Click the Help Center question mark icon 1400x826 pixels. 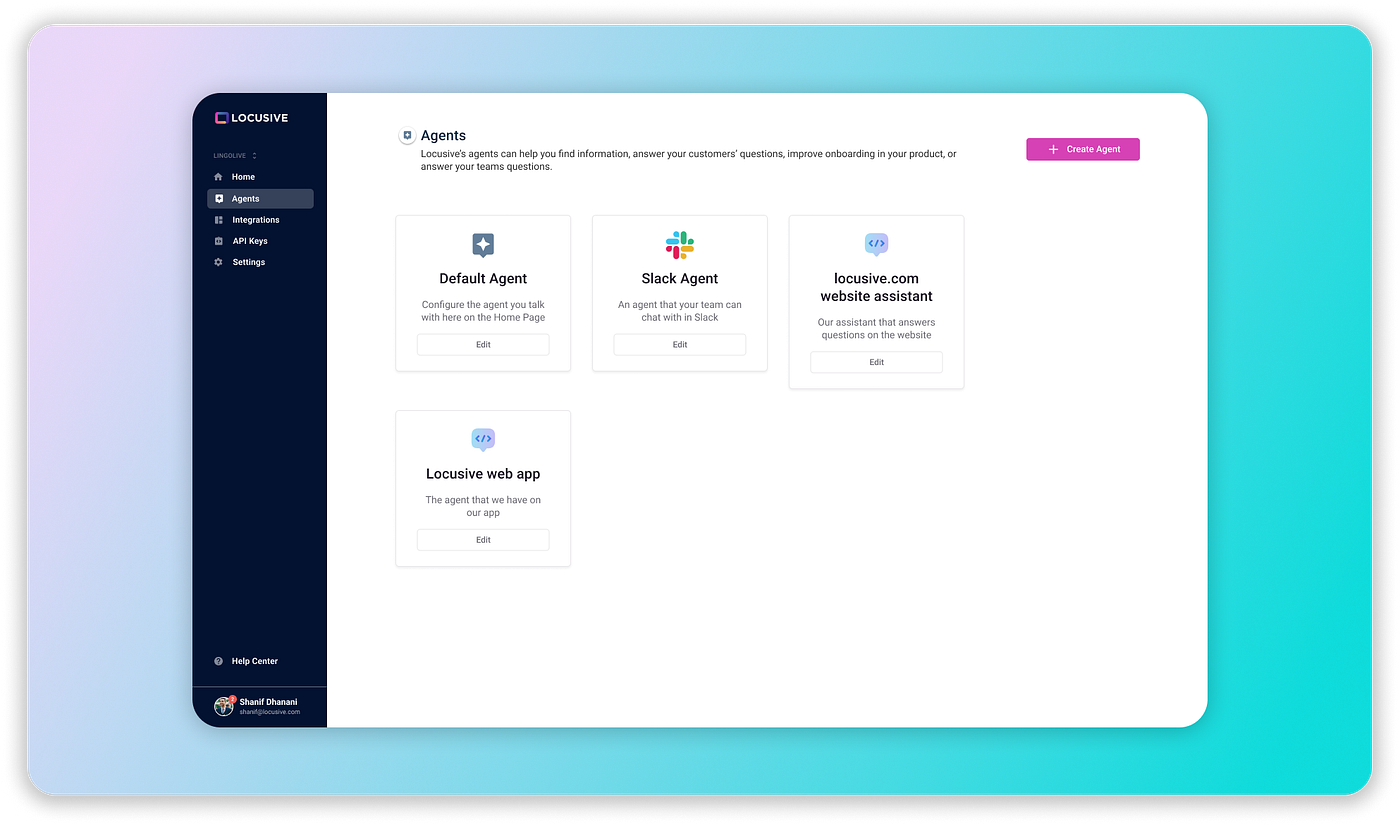[219, 661]
